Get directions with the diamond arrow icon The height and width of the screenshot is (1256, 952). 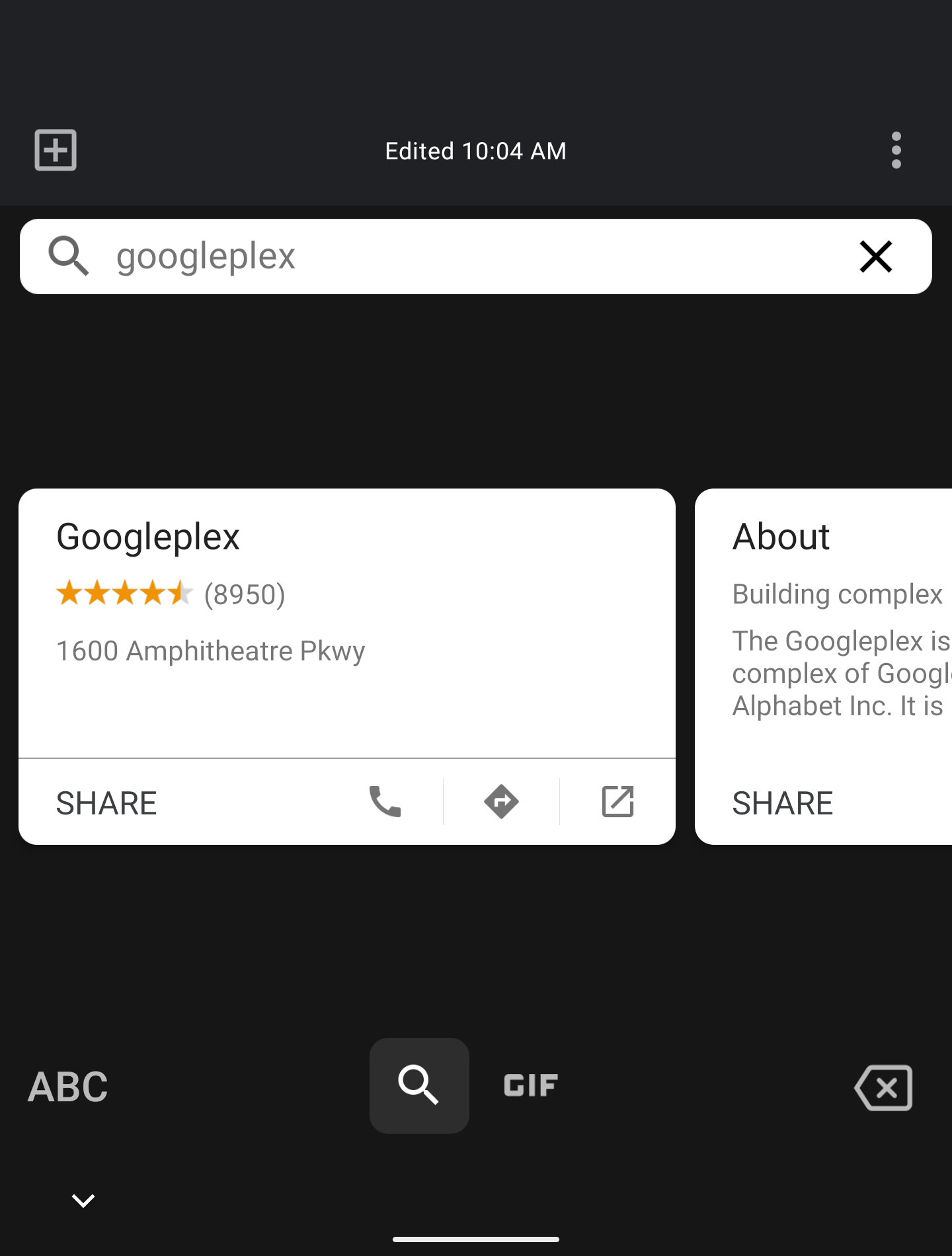[501, 802]
